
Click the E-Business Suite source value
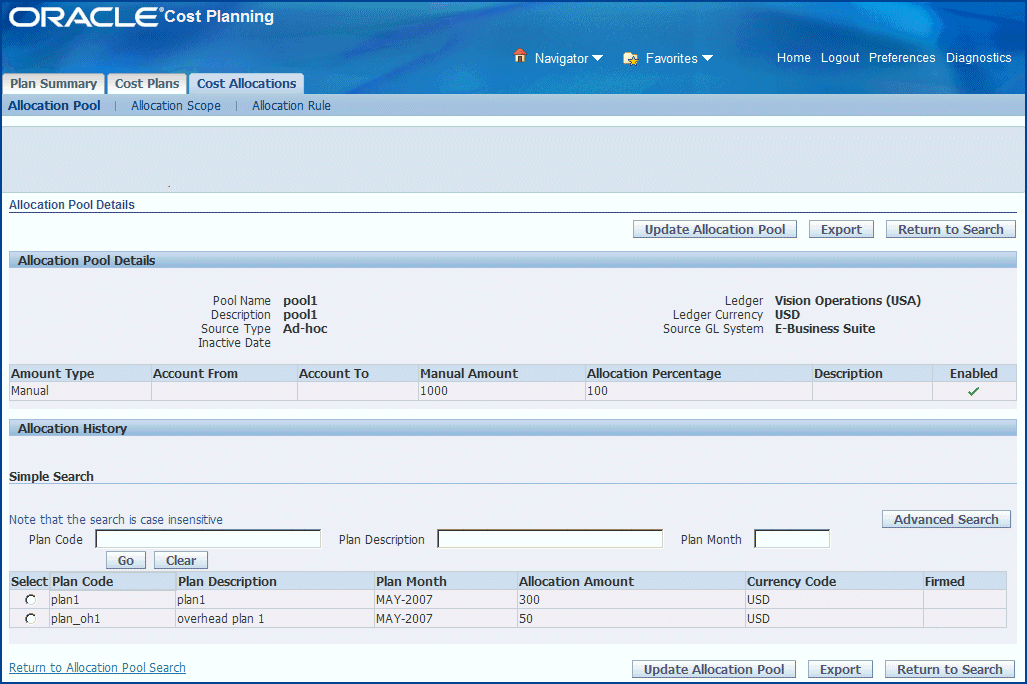pos(825,329)
